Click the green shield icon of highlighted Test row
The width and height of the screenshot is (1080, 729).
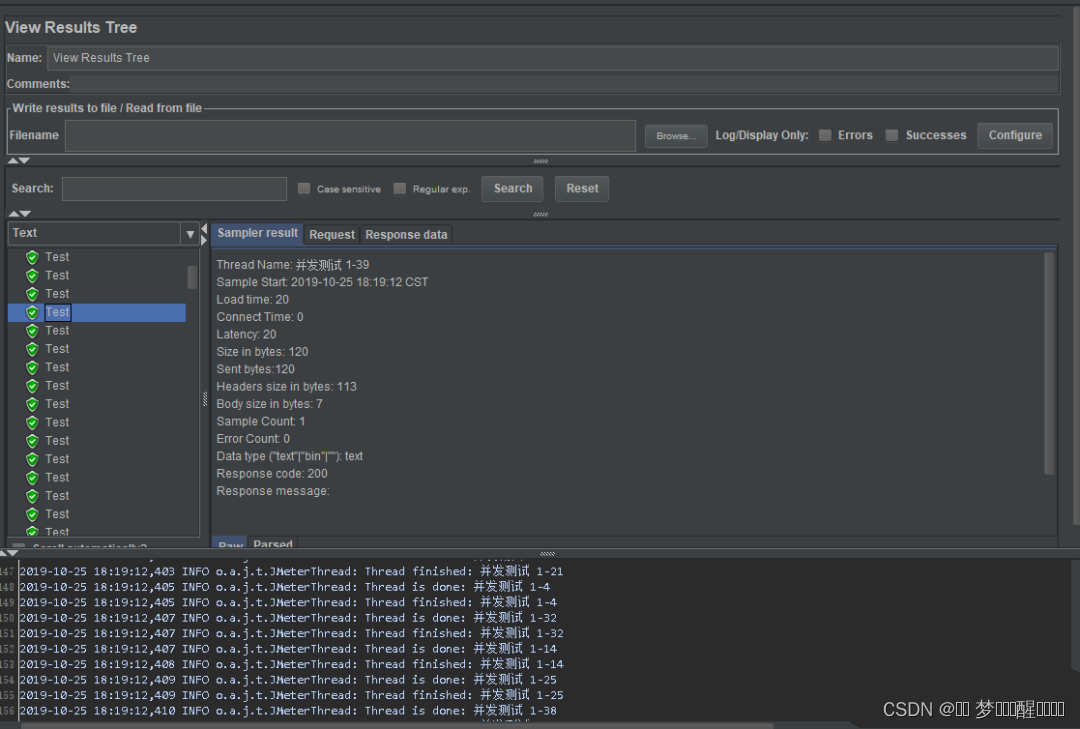click(x=32, y=313)
